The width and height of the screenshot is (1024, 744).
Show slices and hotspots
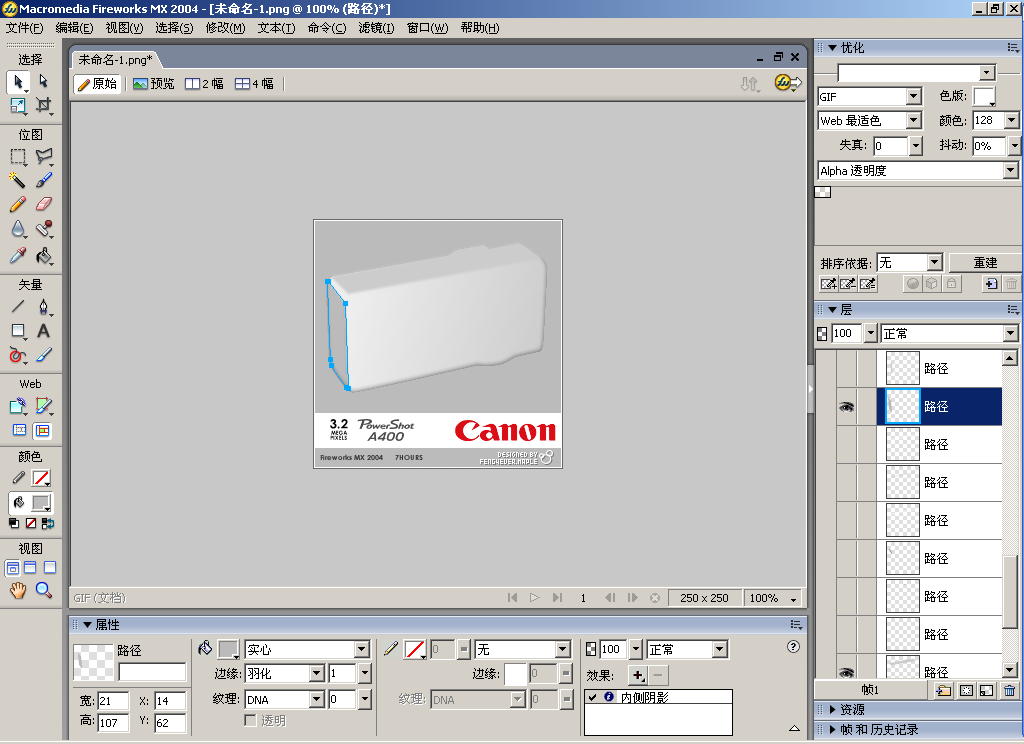coord(42,430)
